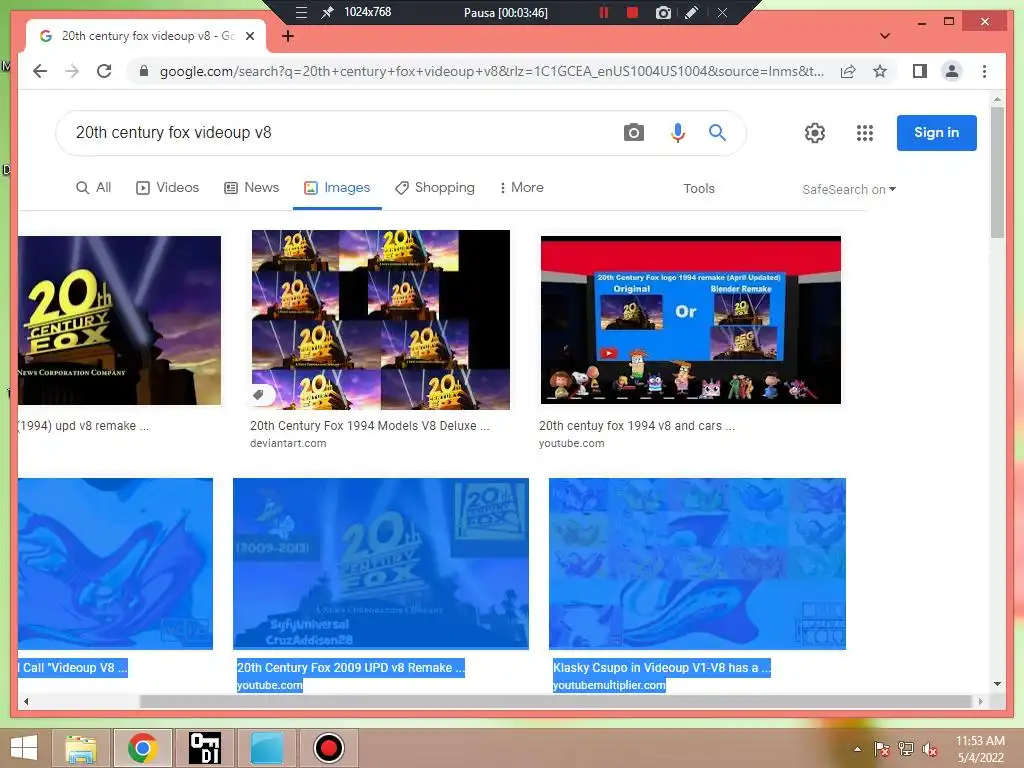Viewport: 1024px width, 768px height.
Task: Select the recorder pencil draw tool
Action: [692, 12]
